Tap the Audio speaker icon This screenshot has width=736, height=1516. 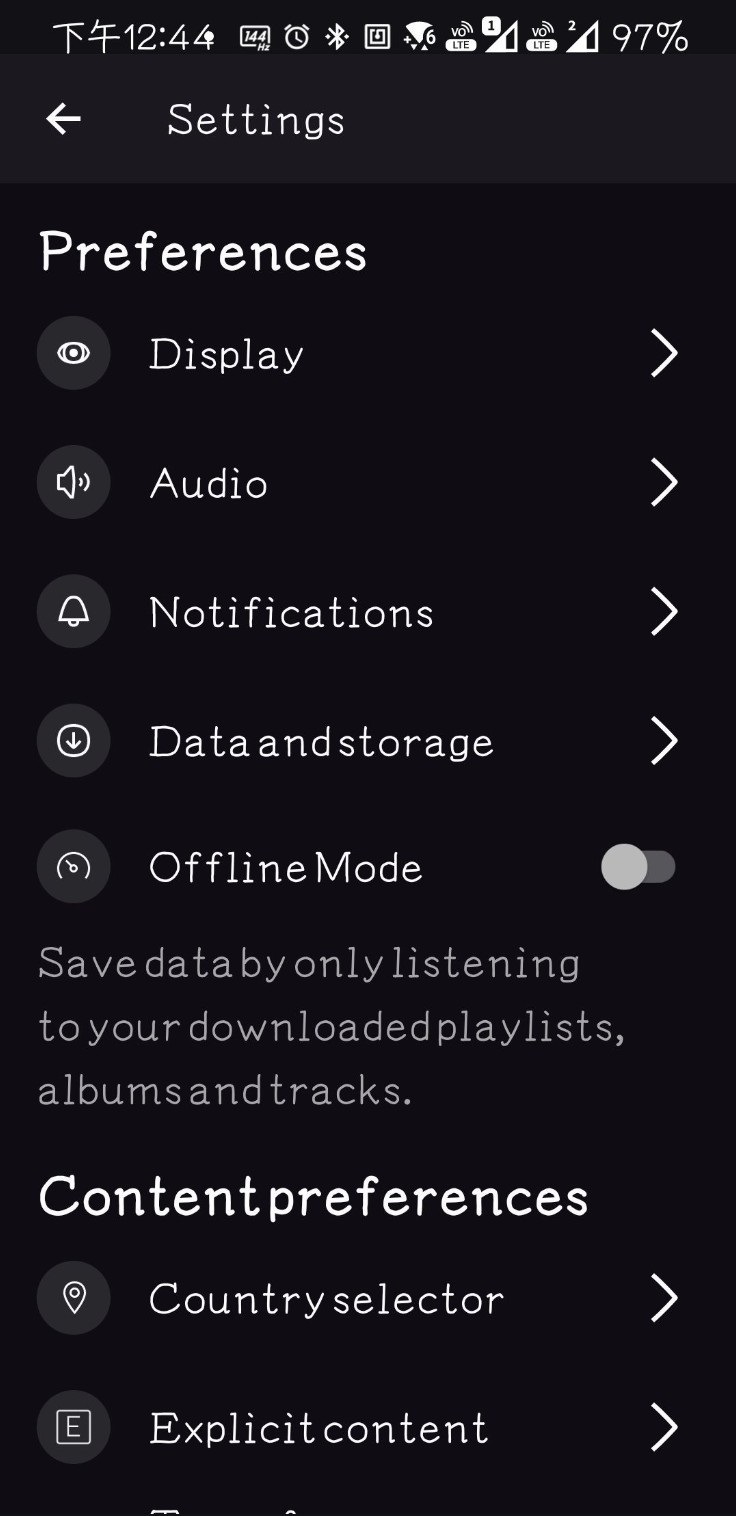[73, 483]
